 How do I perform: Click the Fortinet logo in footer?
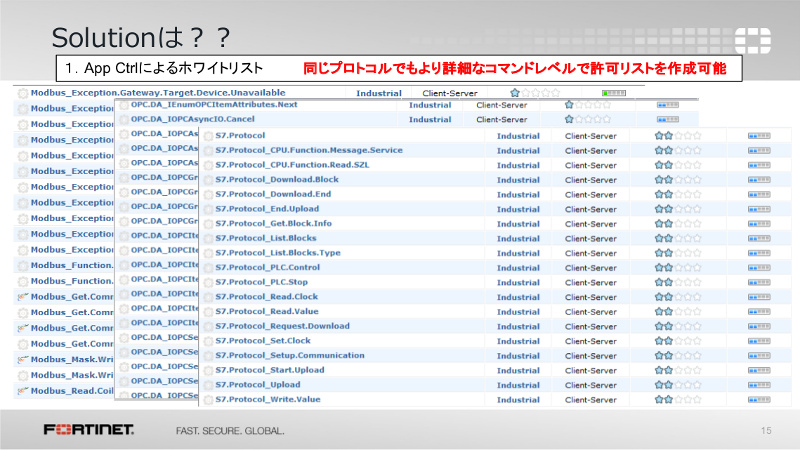(x=89, y=430)
